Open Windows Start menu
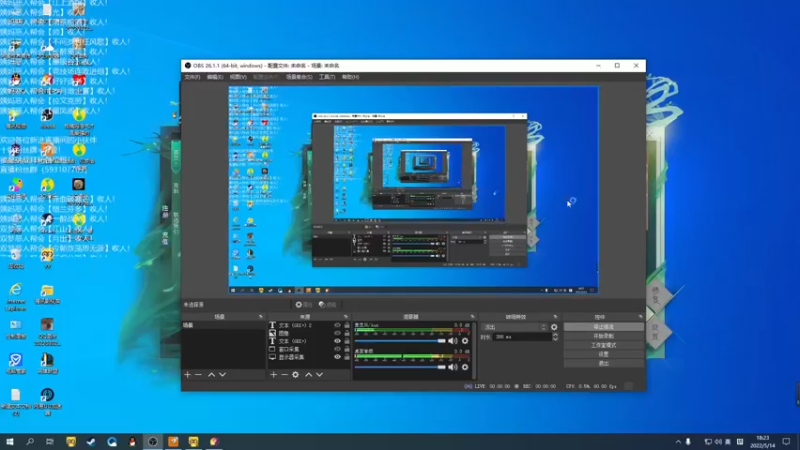This screenshot has height=450, width=800. (10, 441)
